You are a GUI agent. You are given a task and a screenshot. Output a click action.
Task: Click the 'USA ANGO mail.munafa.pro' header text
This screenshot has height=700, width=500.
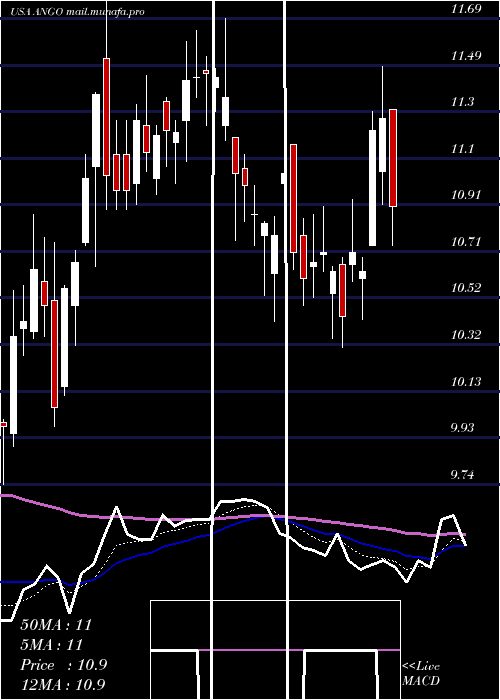[x=77, y=12]
